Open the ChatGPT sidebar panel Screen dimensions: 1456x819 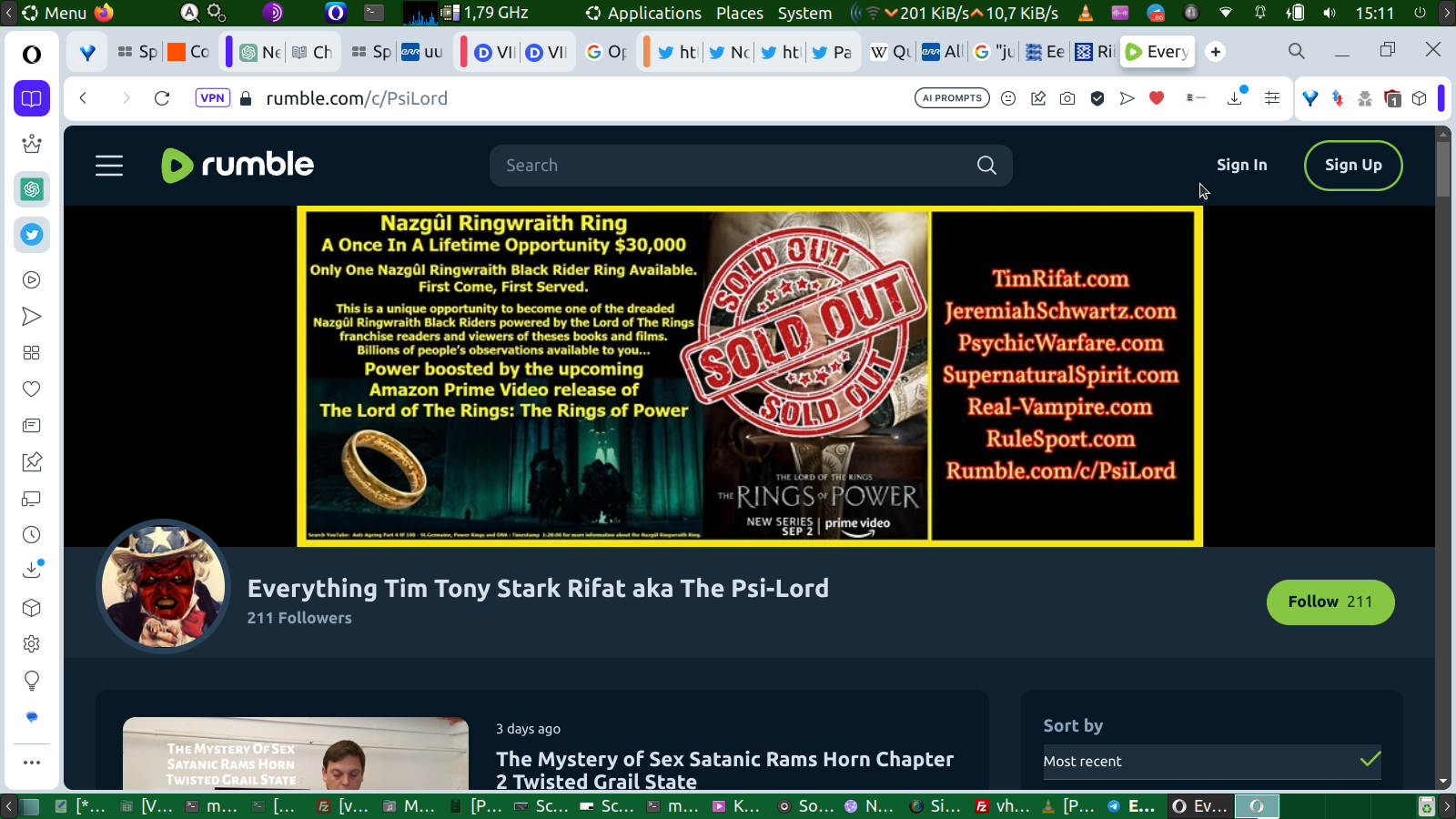point(32,189)
